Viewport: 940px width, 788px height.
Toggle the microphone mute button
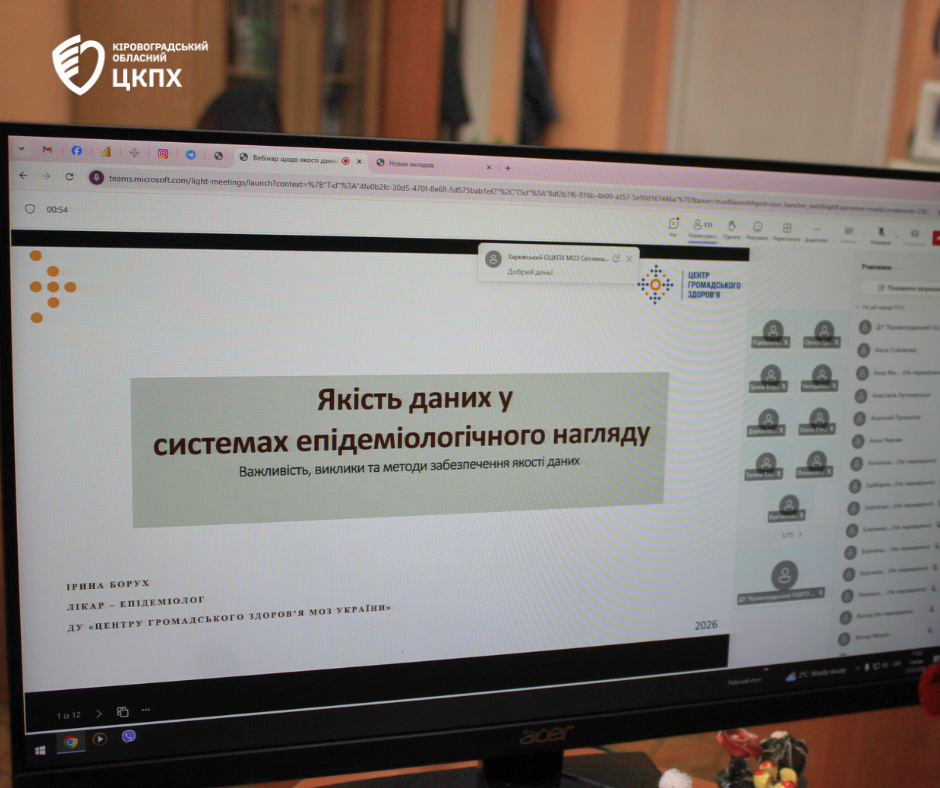pos(879,234)
